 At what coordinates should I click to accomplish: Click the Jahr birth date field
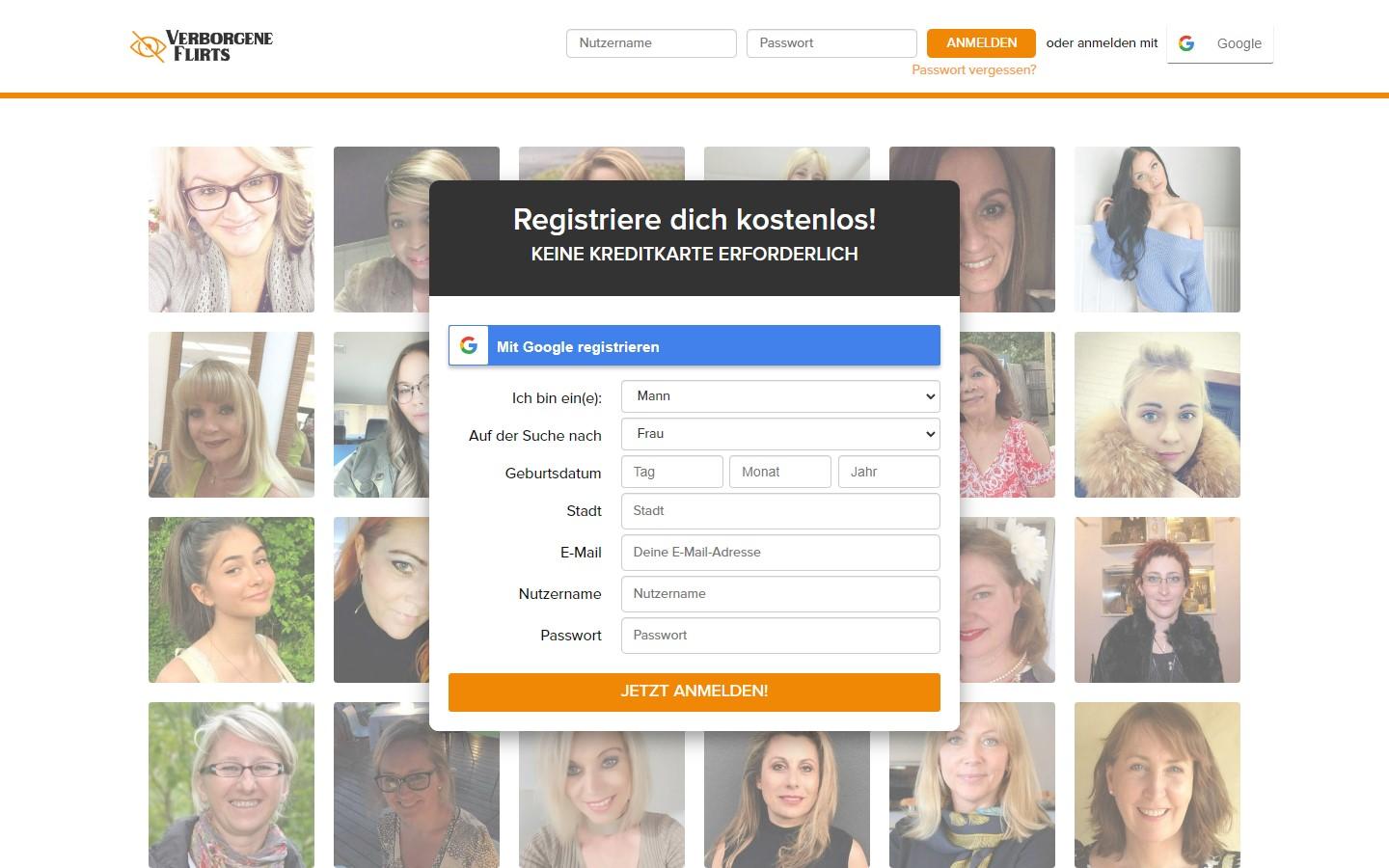pos(889,472)
